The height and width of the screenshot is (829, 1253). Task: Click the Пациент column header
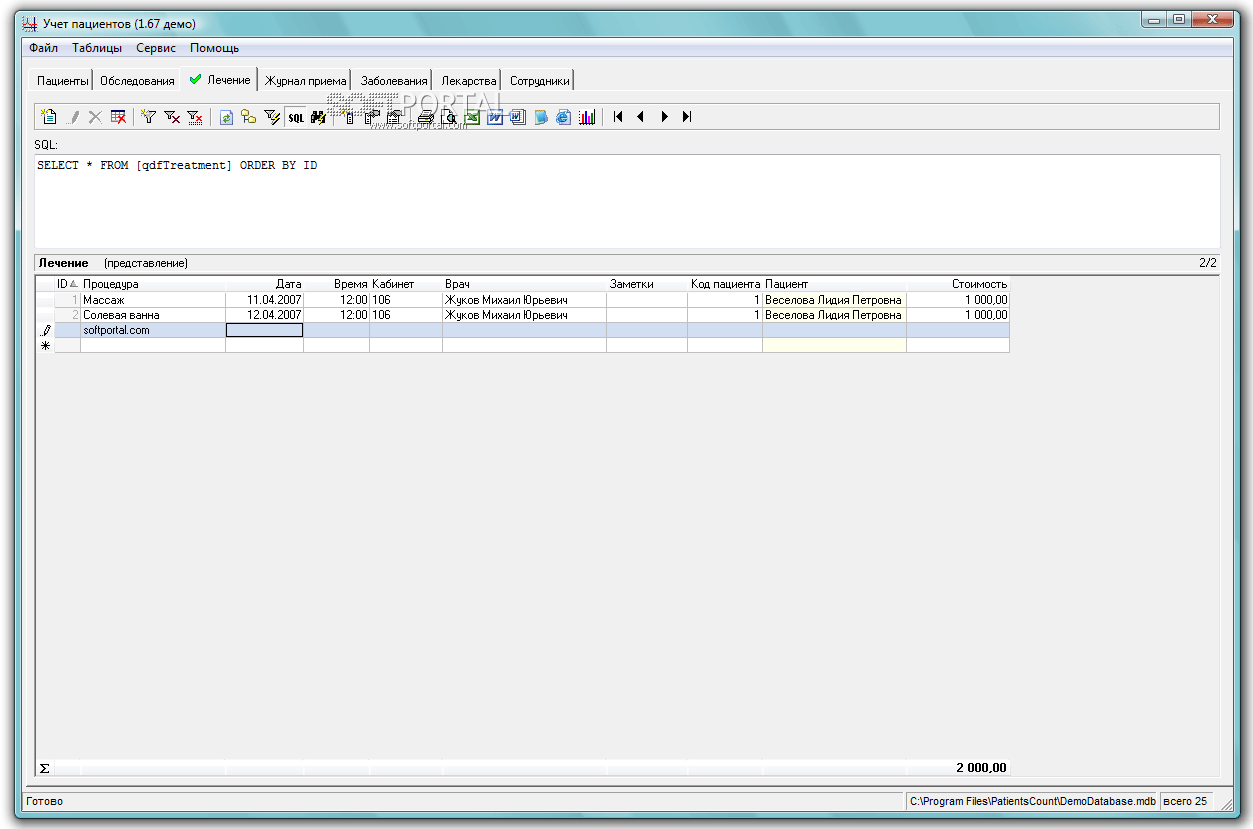point(835,284)
